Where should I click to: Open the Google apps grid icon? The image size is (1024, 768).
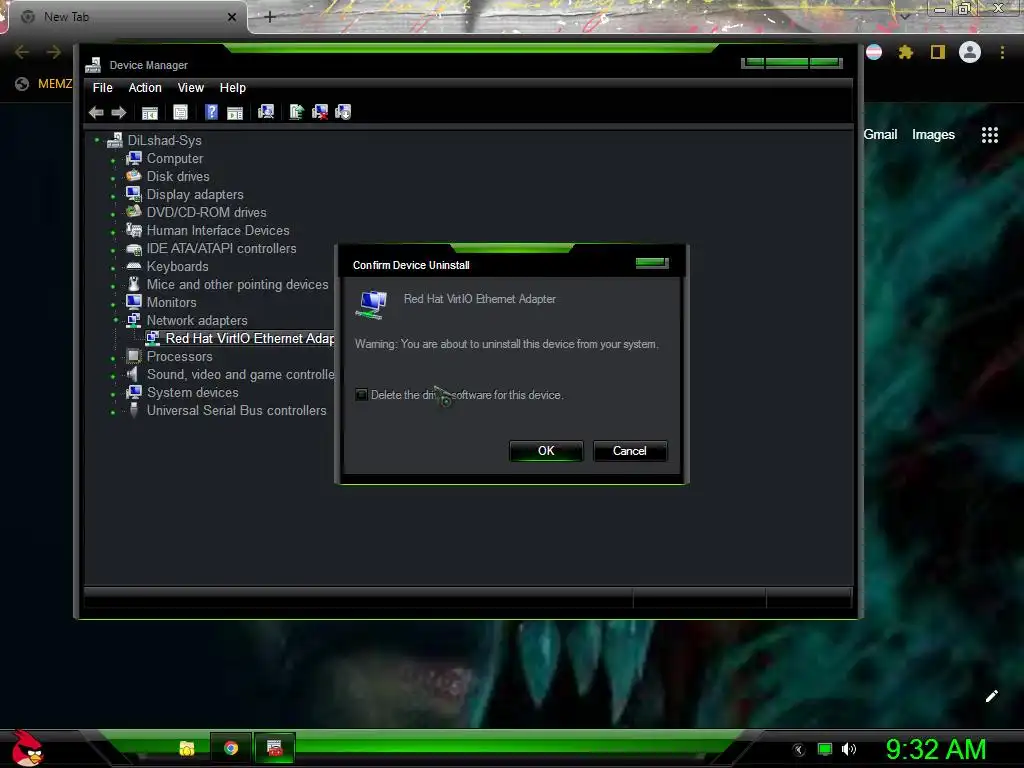pos(989,135)
